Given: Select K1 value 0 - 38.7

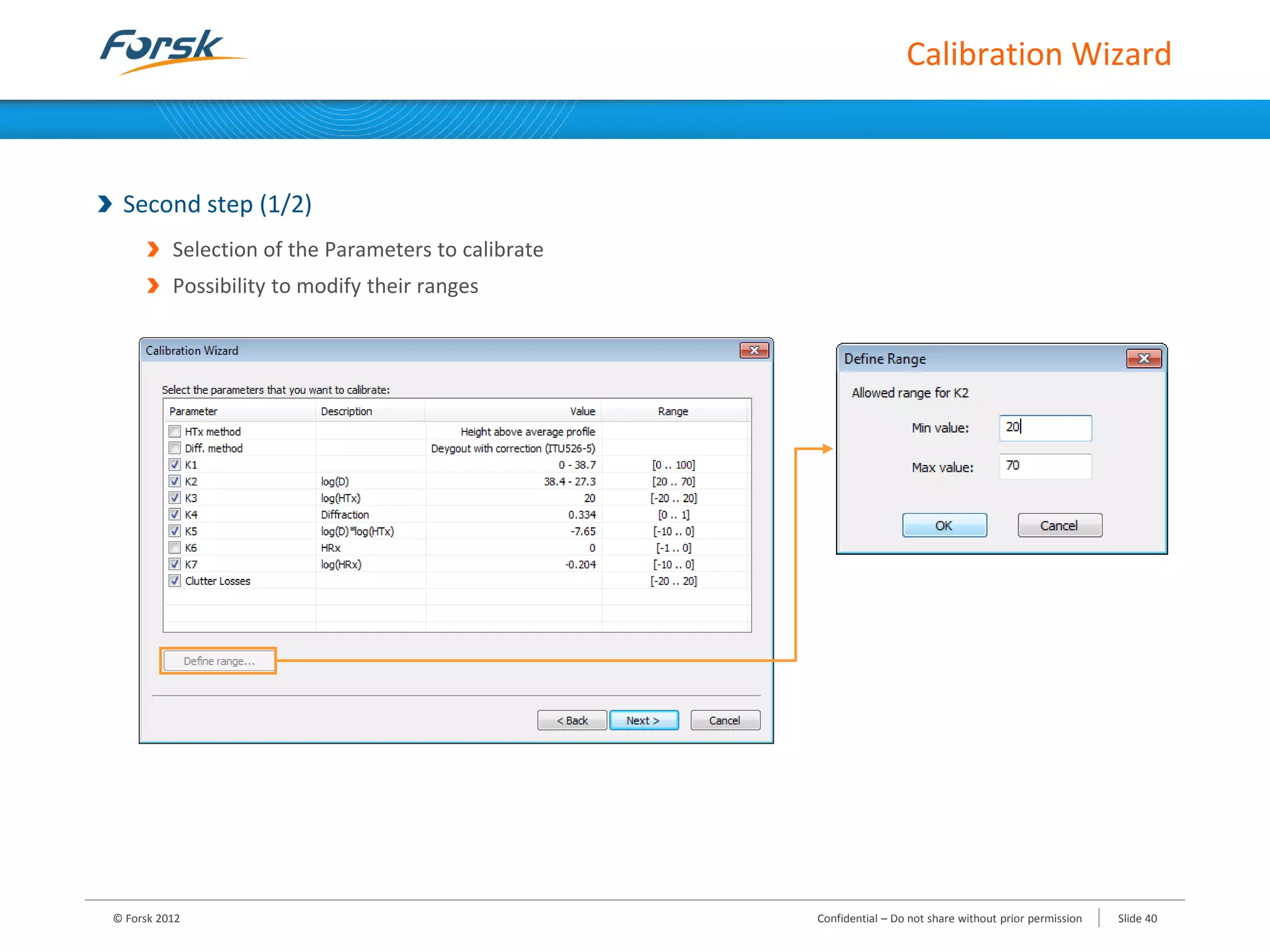Looking at the screenshot, I should click(577, 465).
